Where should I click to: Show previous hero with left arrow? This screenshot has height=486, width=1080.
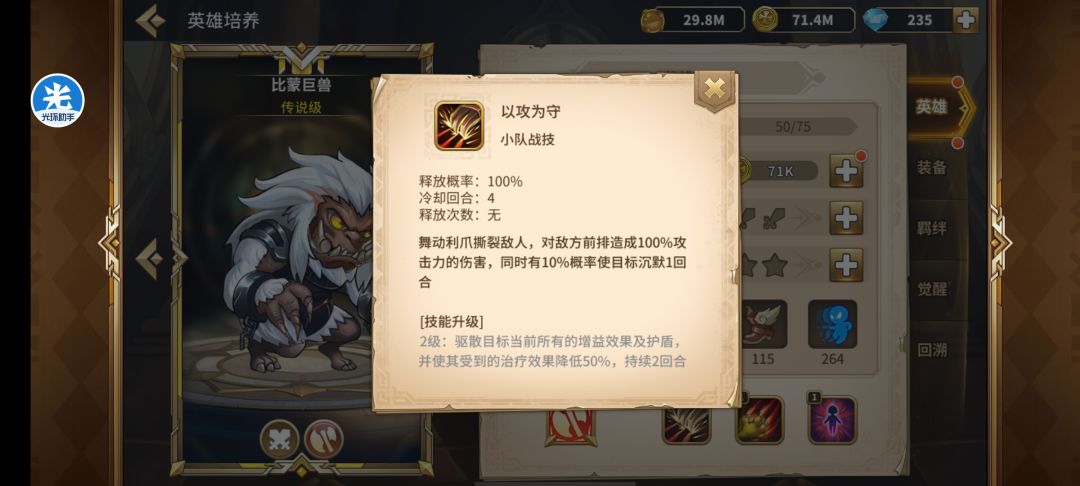tap(150, 259)
